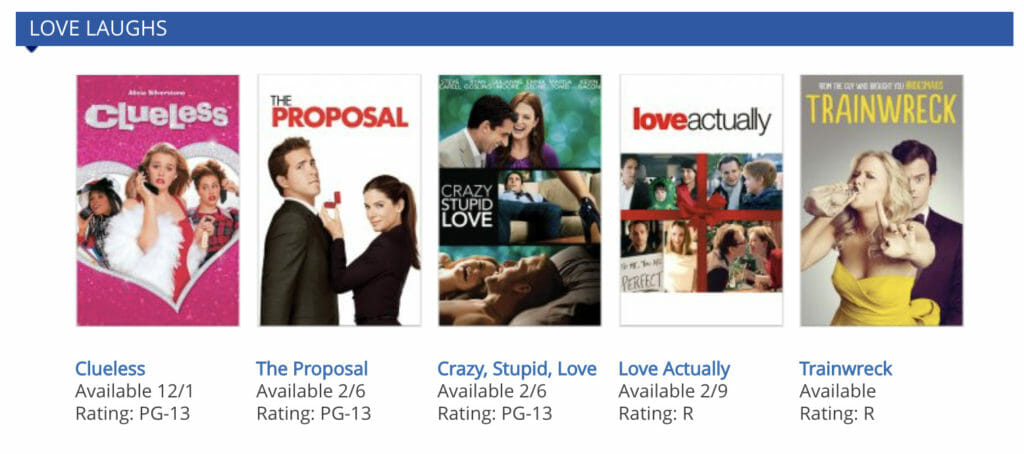The width and height of the screenshot is (1024, 454).
Task: Select The Proposal poster image
Action: (x=339, y=200)
